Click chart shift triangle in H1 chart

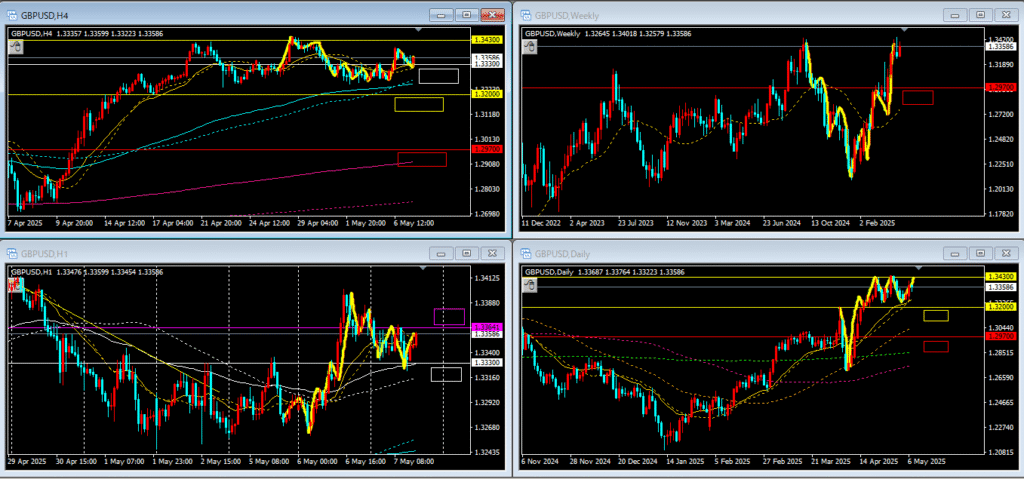(x=424, y=268)
